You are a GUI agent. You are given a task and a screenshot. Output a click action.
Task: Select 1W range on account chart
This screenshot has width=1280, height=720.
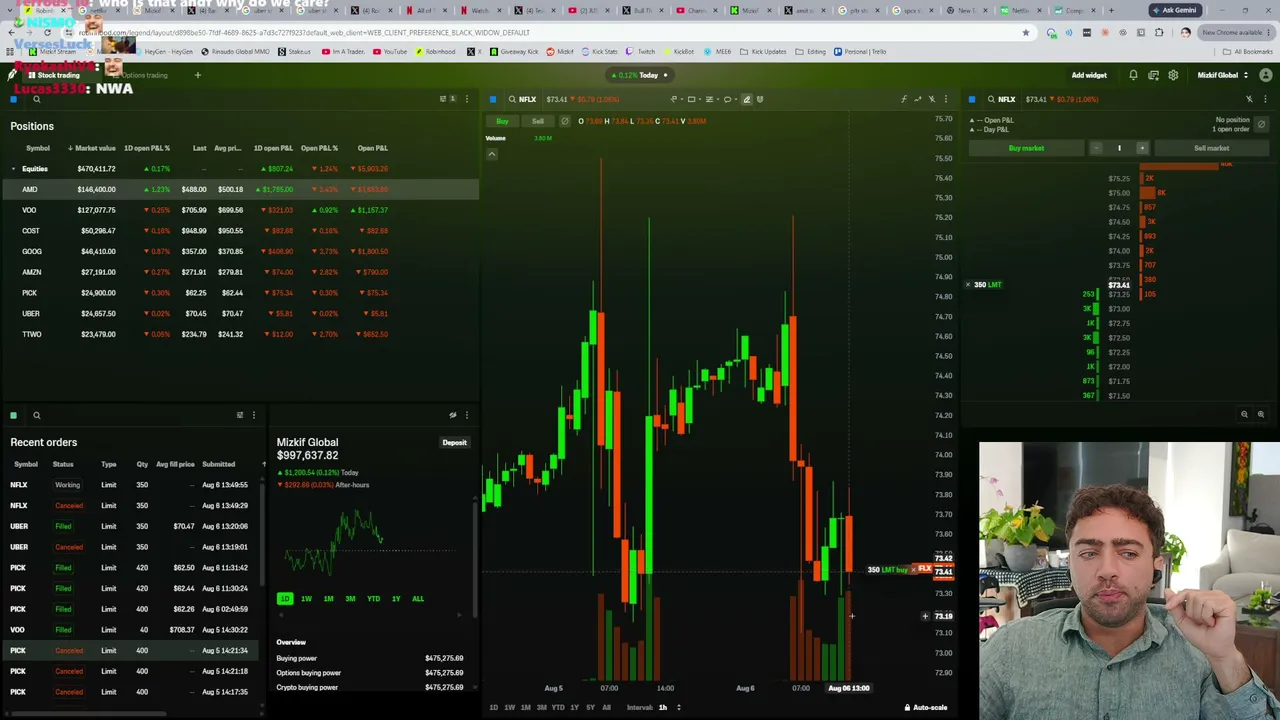pyautogui.click(x=306, y=599)
